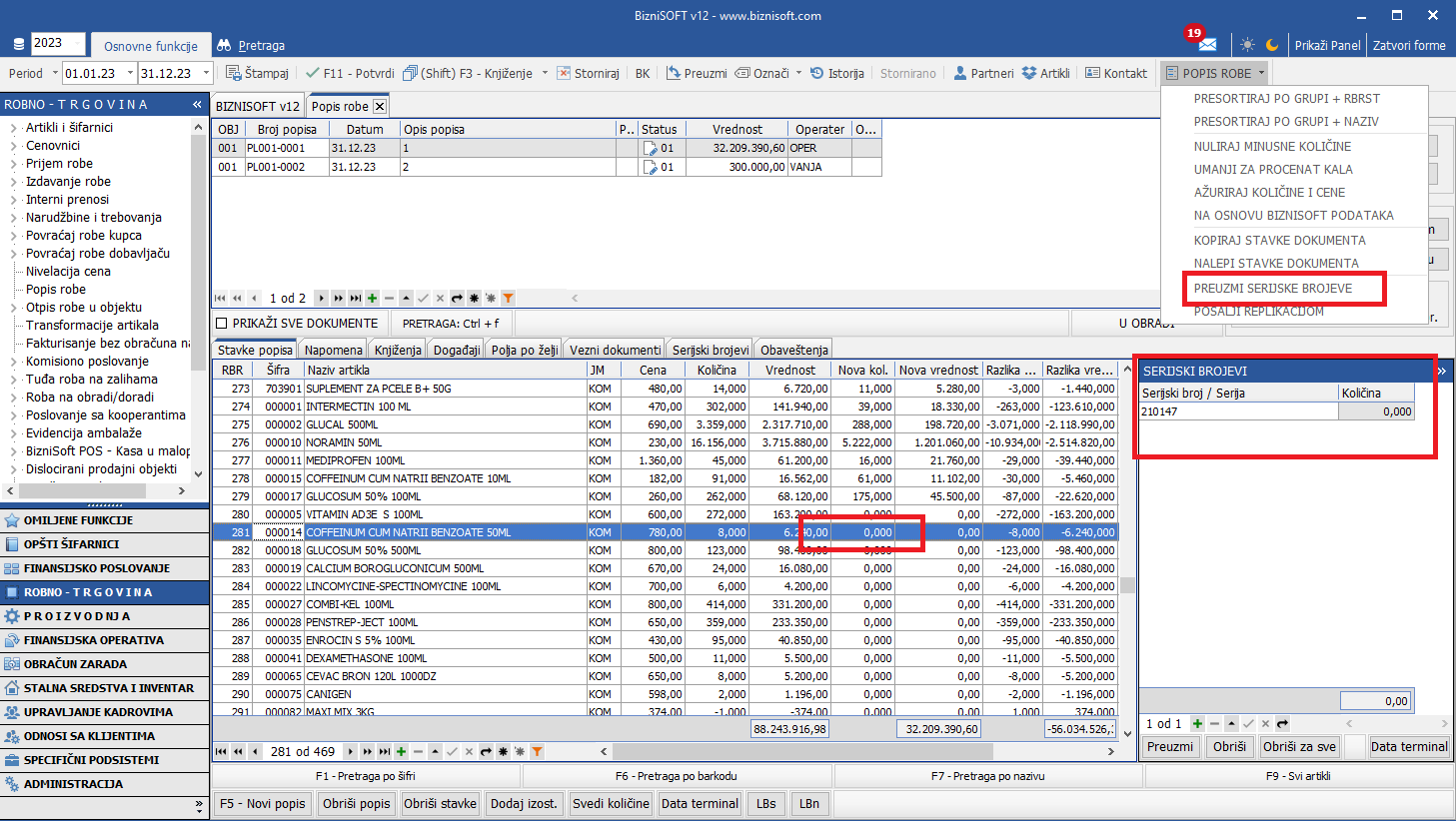Click the Štampaj print icon
The height and width of the screenshot is (821, 1456).
234,73
